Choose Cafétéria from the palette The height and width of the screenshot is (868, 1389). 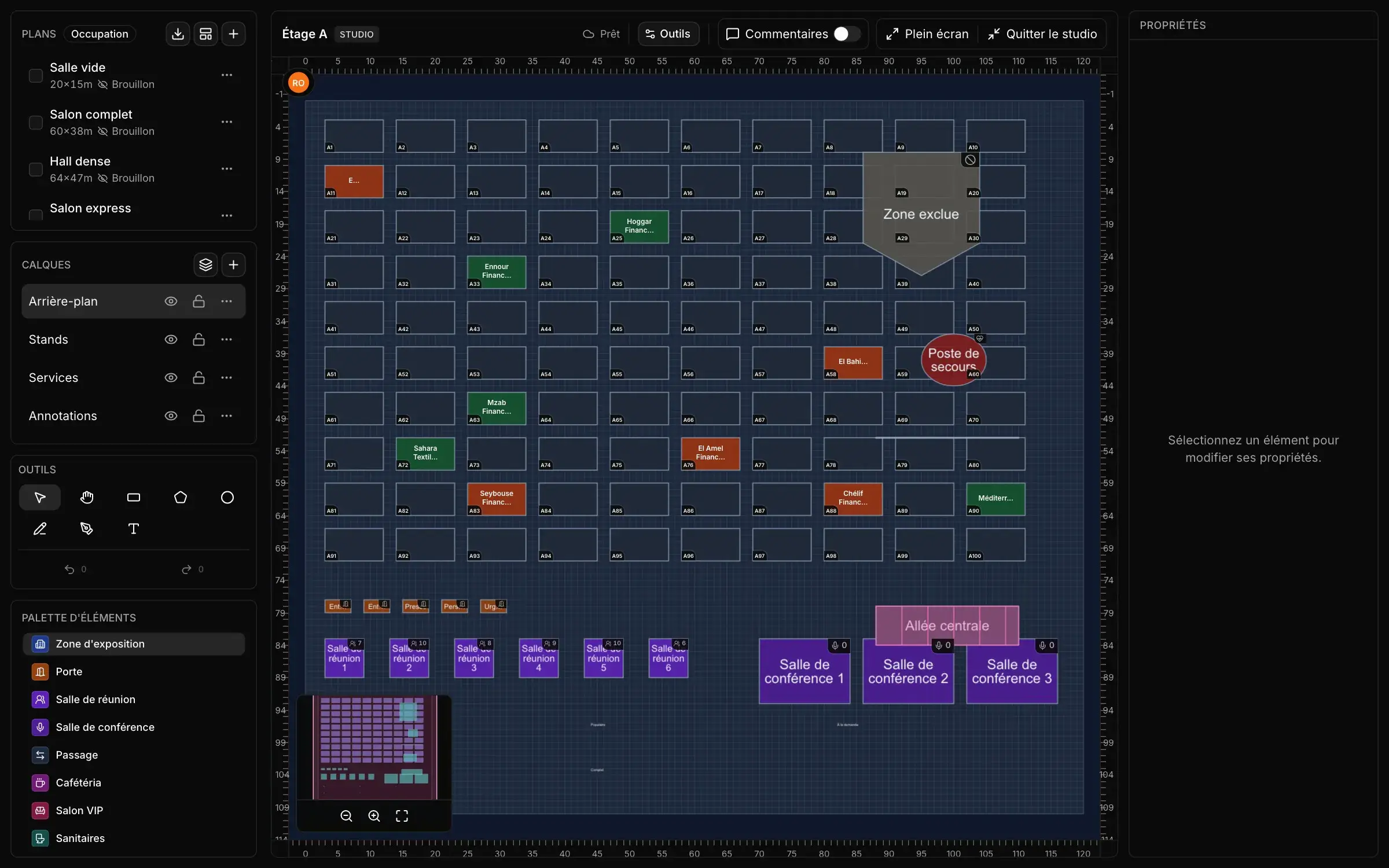coord(134,783)
